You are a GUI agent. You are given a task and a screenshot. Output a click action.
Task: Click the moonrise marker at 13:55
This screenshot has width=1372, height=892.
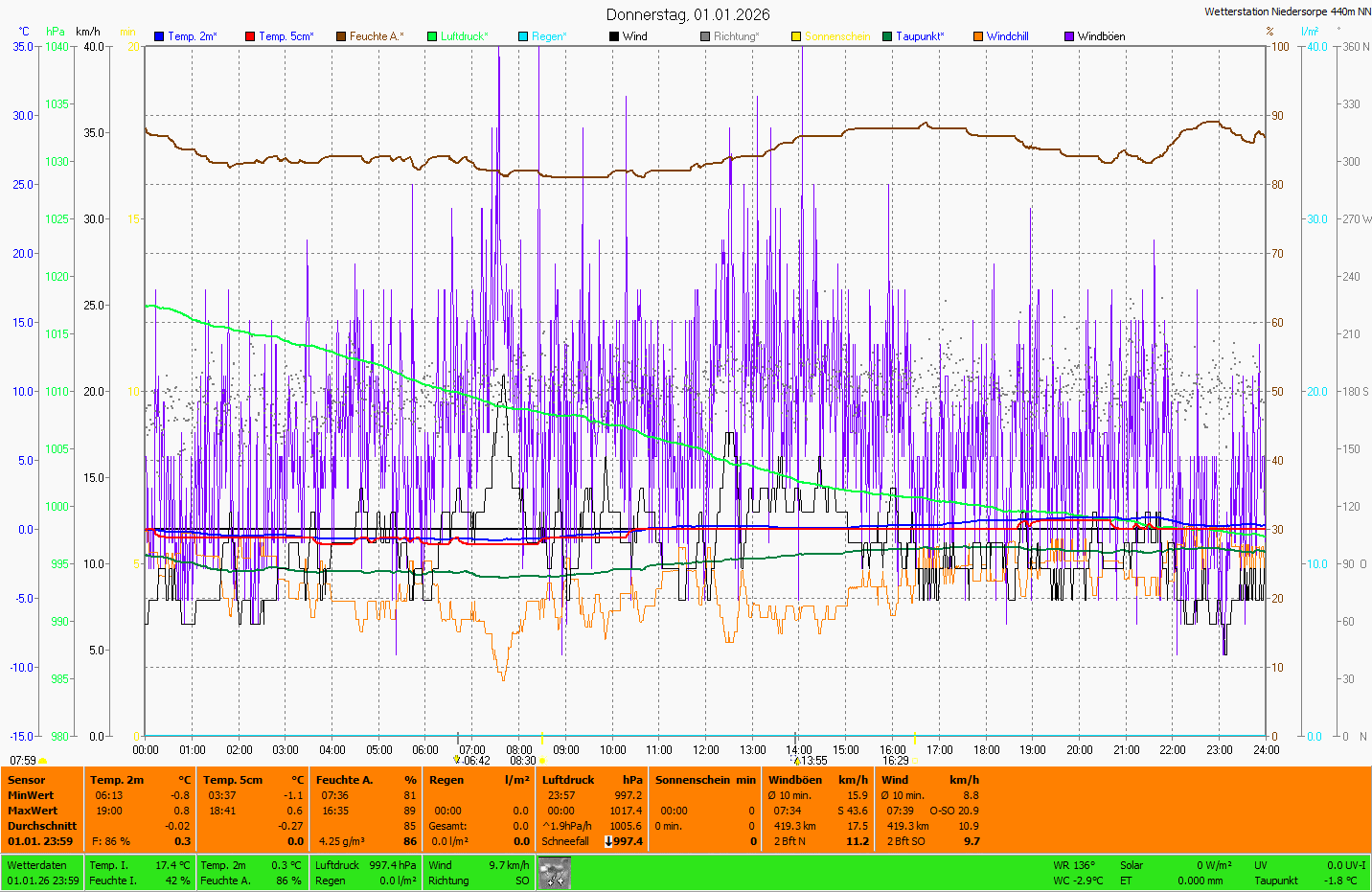click(x=796, y=761)
